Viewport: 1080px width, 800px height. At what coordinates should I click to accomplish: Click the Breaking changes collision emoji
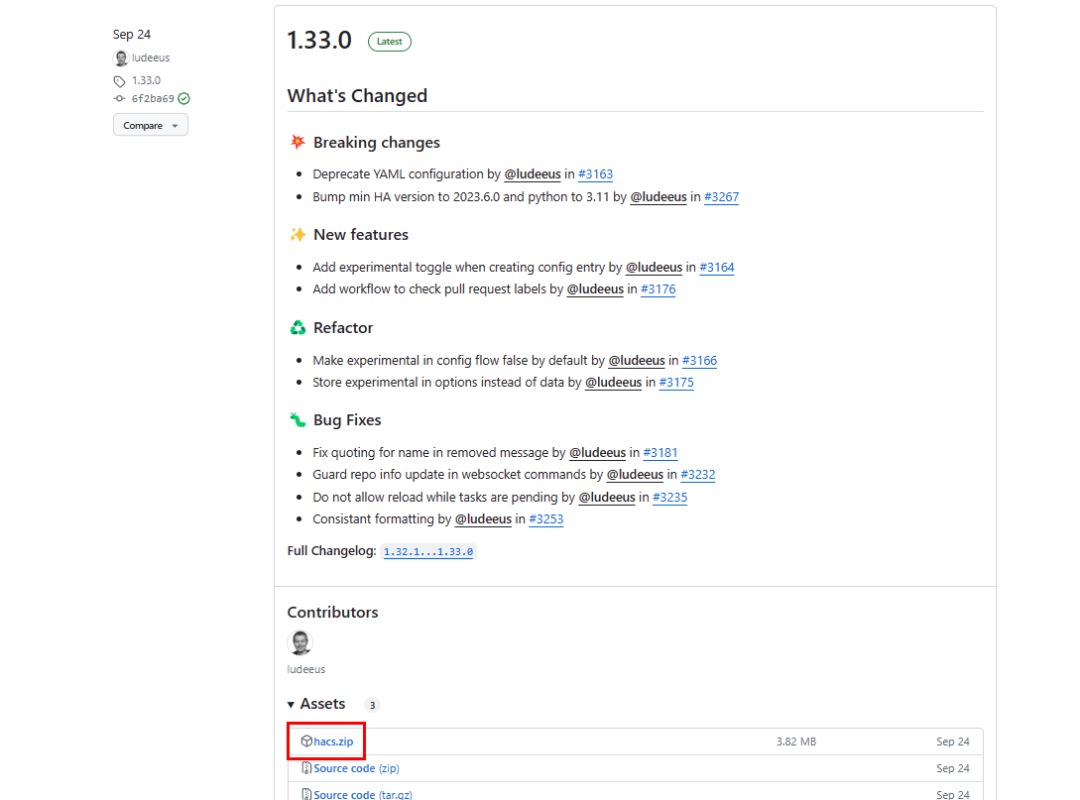pyautogui.click(x=298, y=142)
